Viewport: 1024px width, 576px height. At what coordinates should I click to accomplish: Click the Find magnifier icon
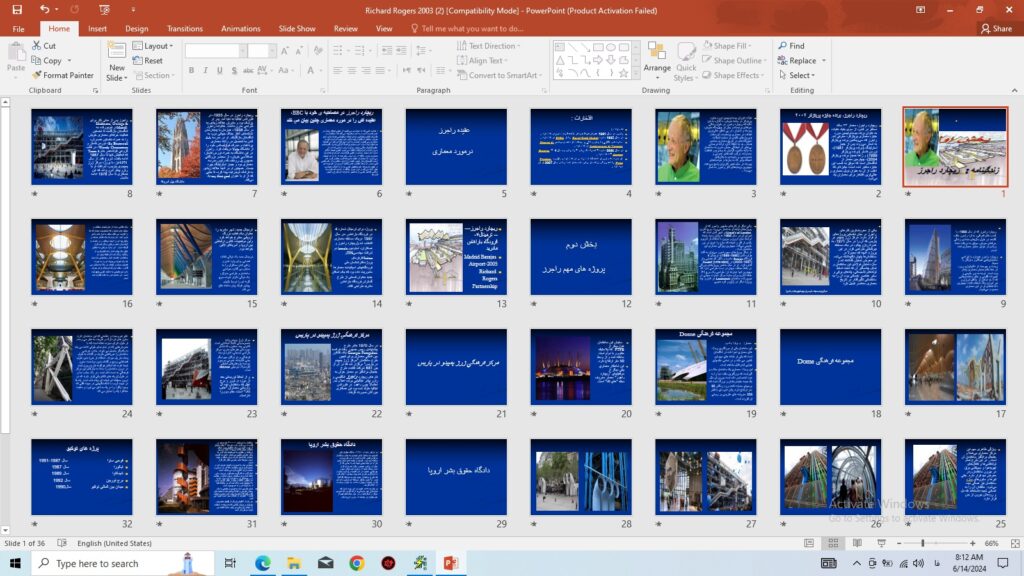tap(782, 46)
